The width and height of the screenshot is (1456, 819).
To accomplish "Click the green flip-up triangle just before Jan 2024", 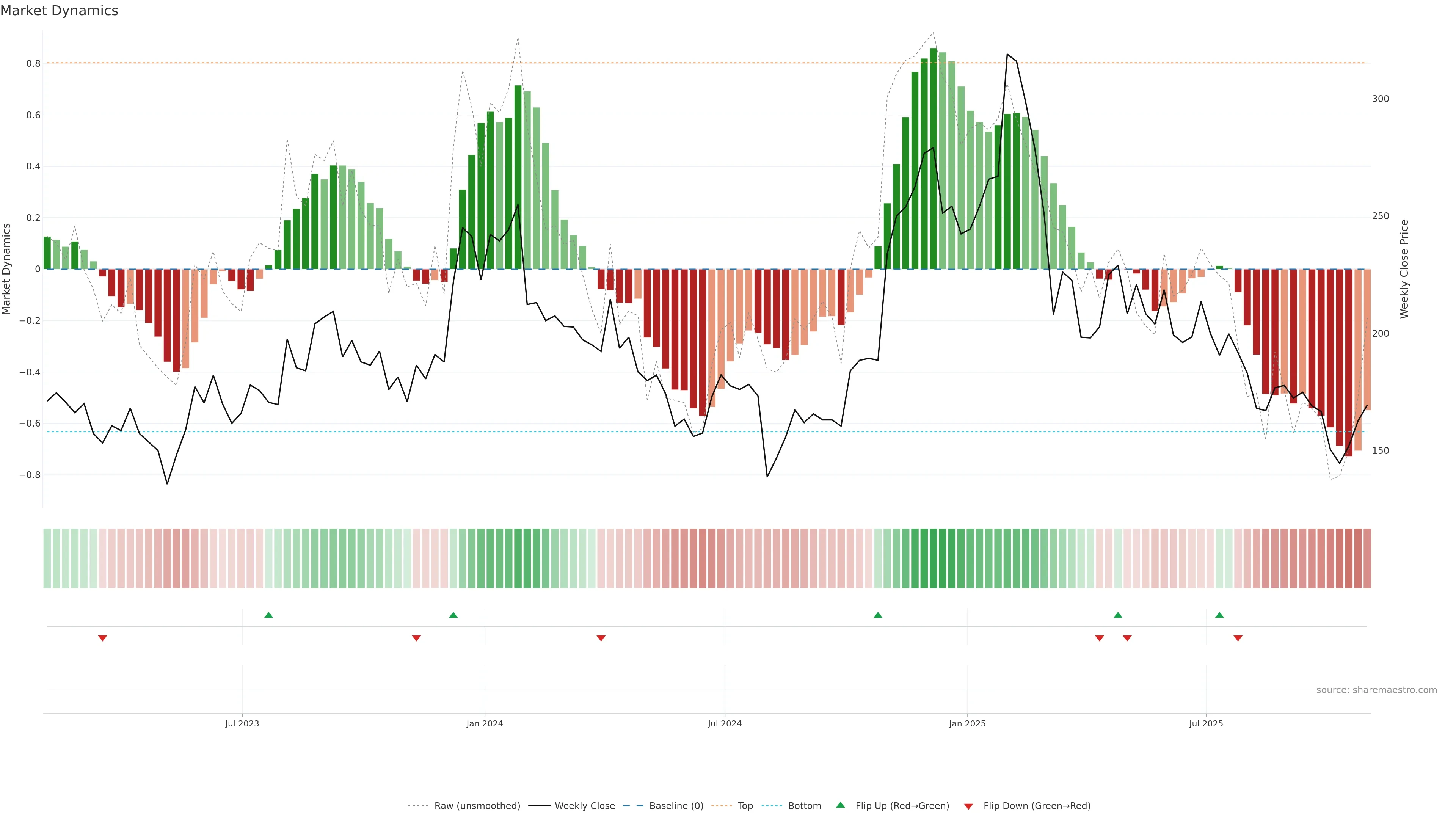I will [453, 615].
